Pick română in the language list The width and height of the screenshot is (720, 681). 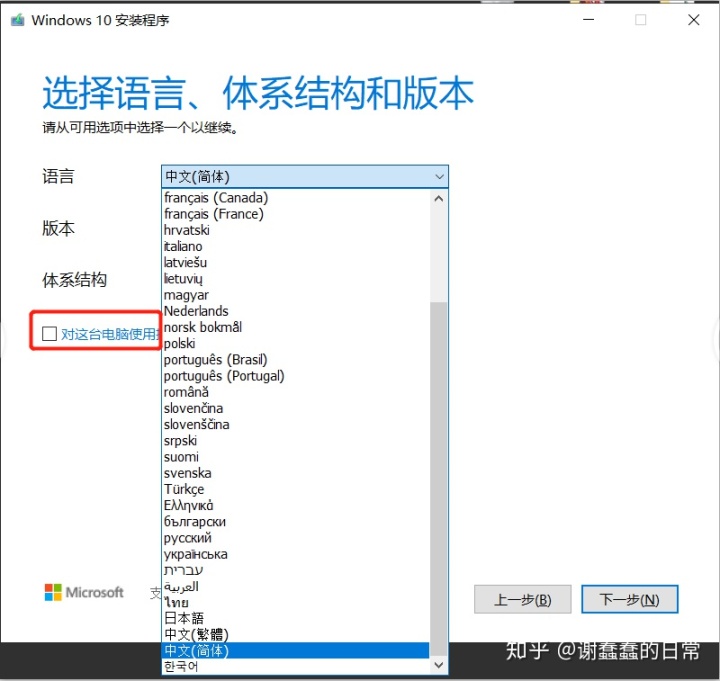point(296,392)
